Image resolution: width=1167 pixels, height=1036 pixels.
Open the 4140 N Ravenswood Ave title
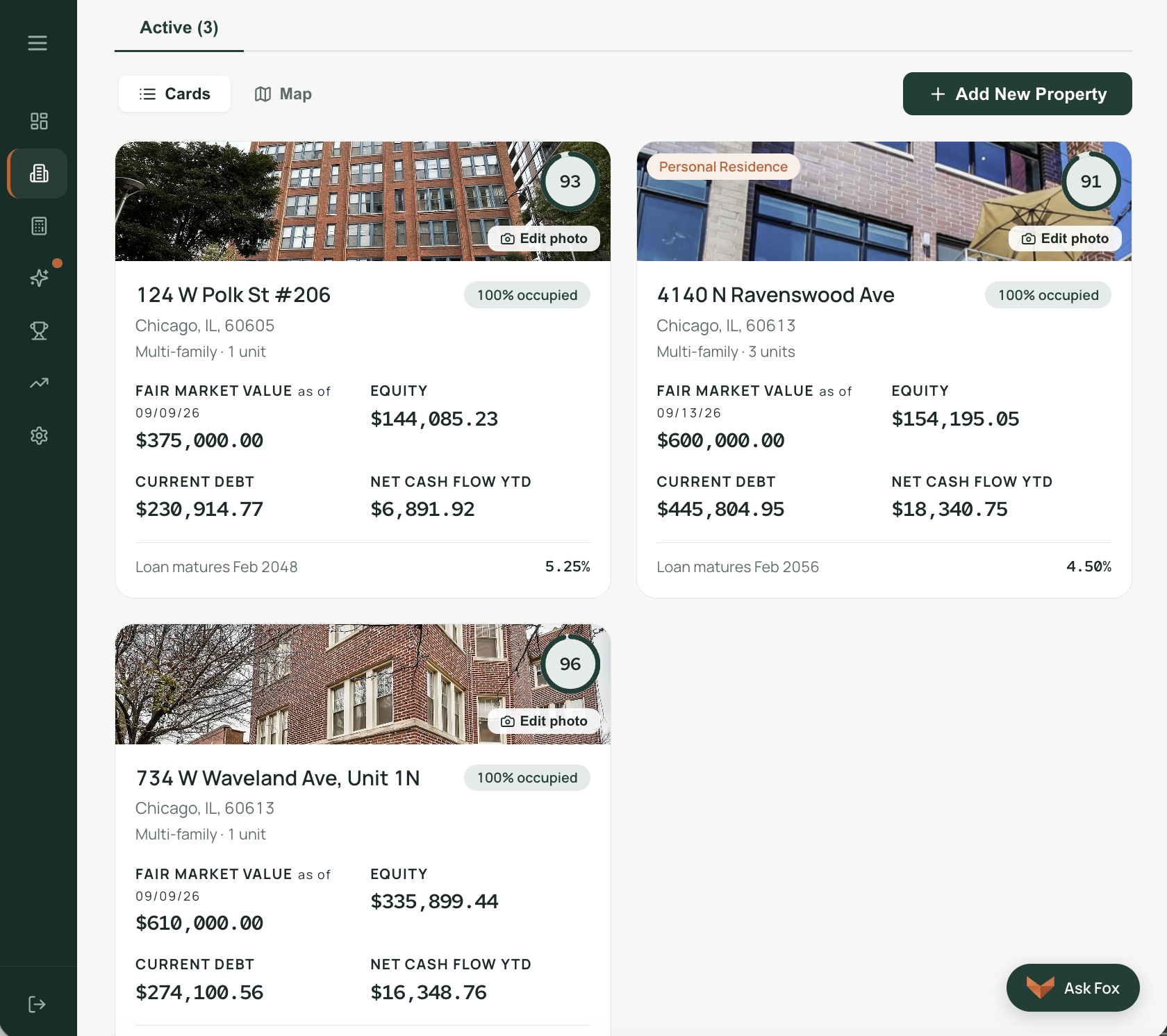(x=776, y=294)
